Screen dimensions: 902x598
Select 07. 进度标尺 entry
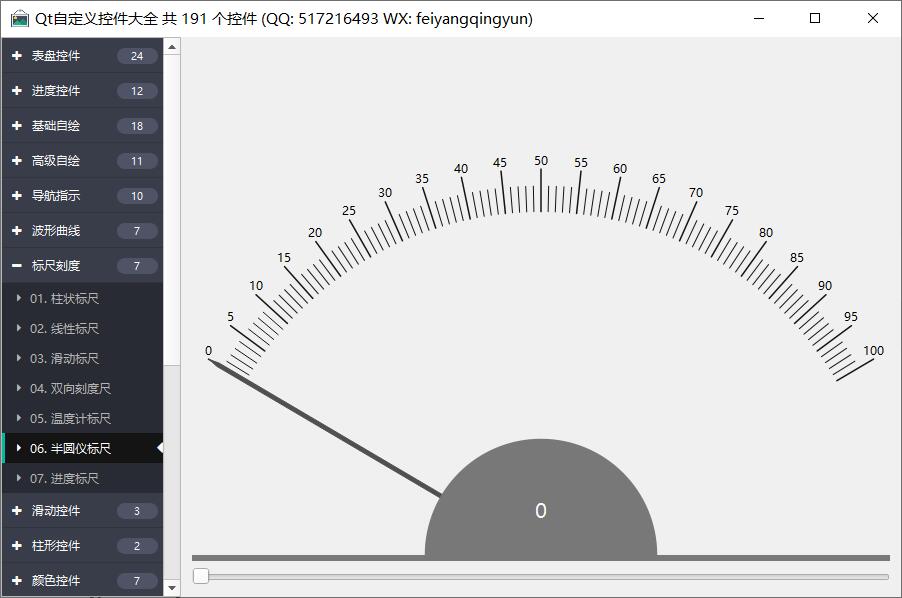point(64,479)
